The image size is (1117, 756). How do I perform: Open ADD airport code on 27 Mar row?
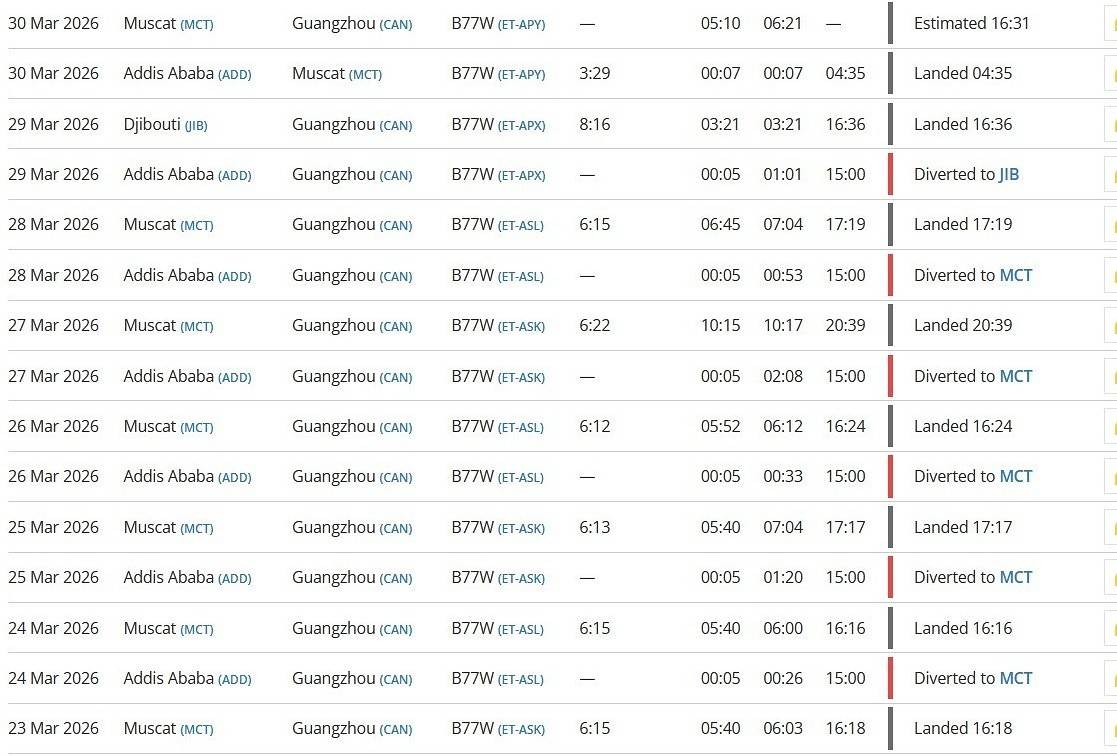(x=234, y=378)
